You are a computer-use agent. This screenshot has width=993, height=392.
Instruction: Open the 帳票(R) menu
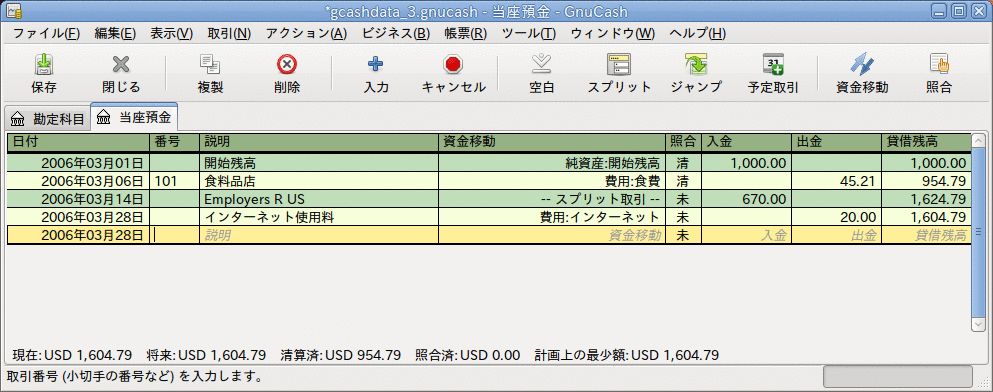coord(465,34)
